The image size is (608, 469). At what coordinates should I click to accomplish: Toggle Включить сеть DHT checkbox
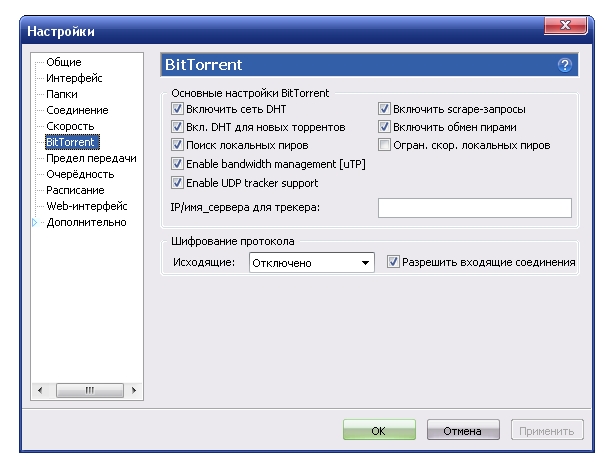coord(177,109)
